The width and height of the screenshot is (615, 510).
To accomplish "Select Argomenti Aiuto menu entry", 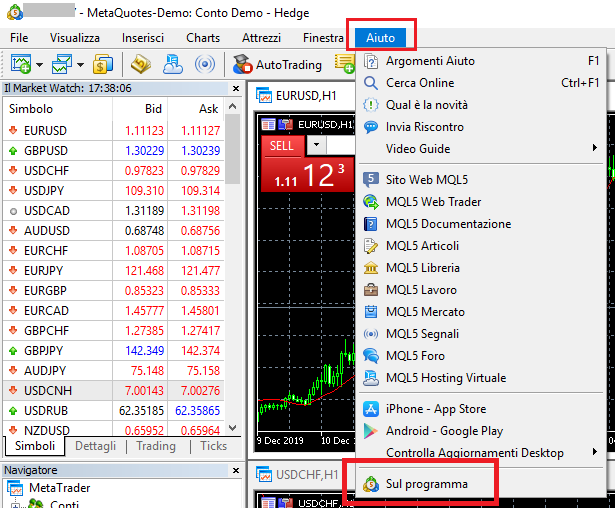I will pos(481,61).
